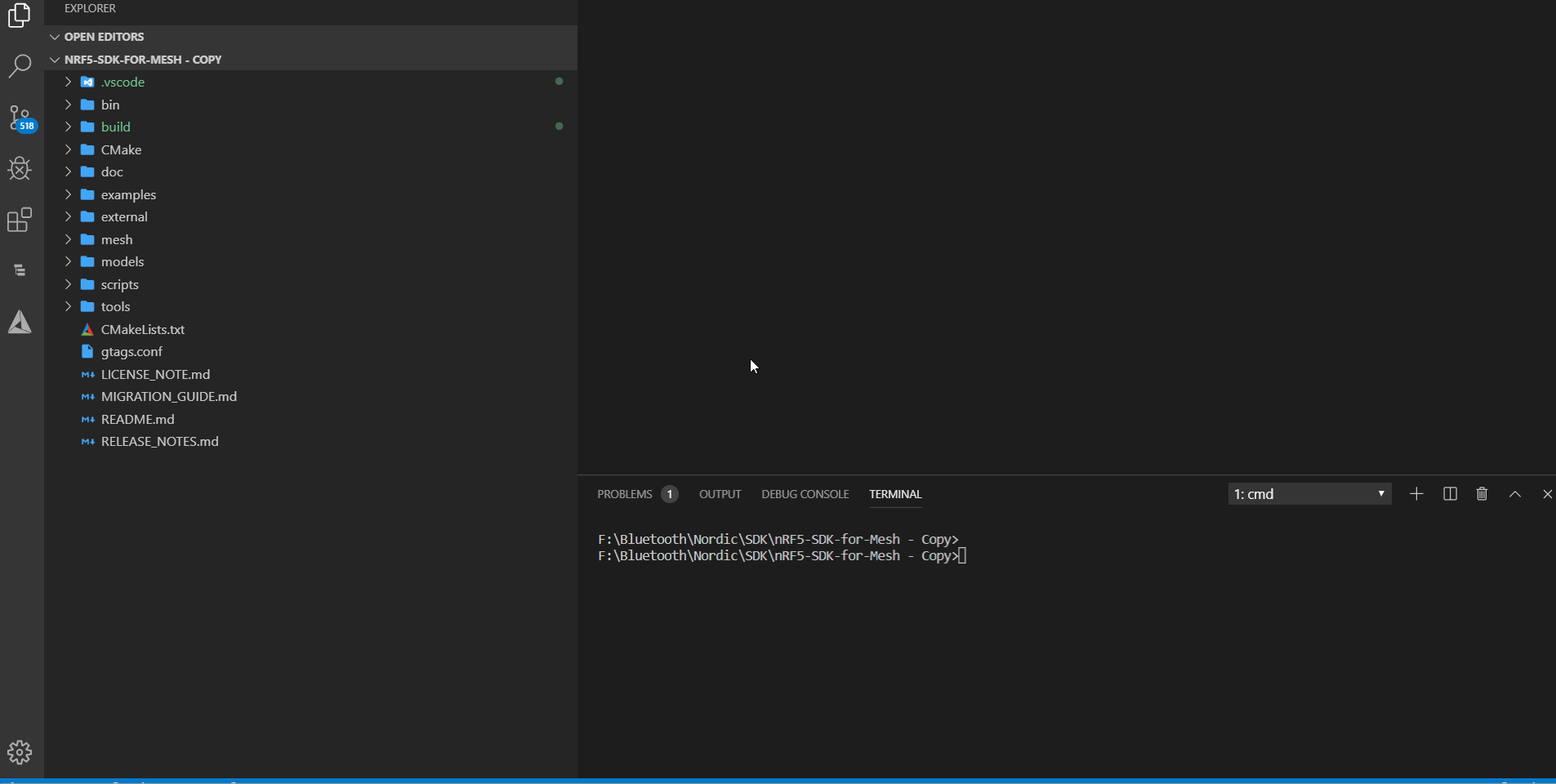Viewport: 1556px width, 784px height.
Task: Collapse the Open Editors section
Action: [x=55, y=37]
